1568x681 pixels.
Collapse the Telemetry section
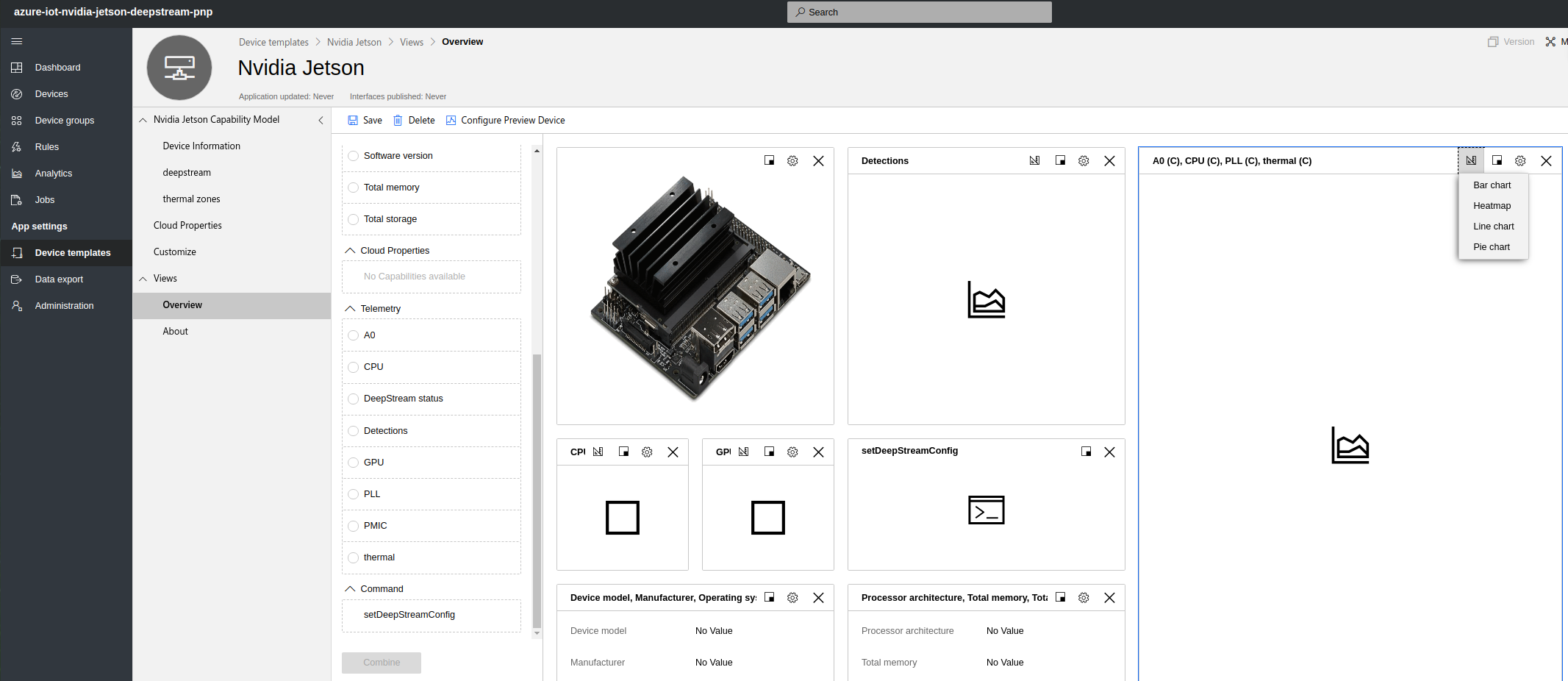click(350, 309)
